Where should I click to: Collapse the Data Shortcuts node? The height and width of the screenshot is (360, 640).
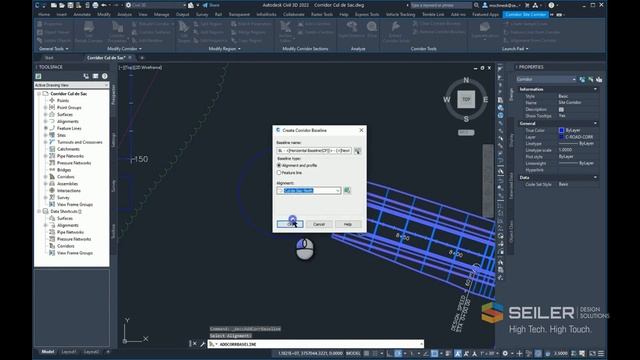[39, 211]
